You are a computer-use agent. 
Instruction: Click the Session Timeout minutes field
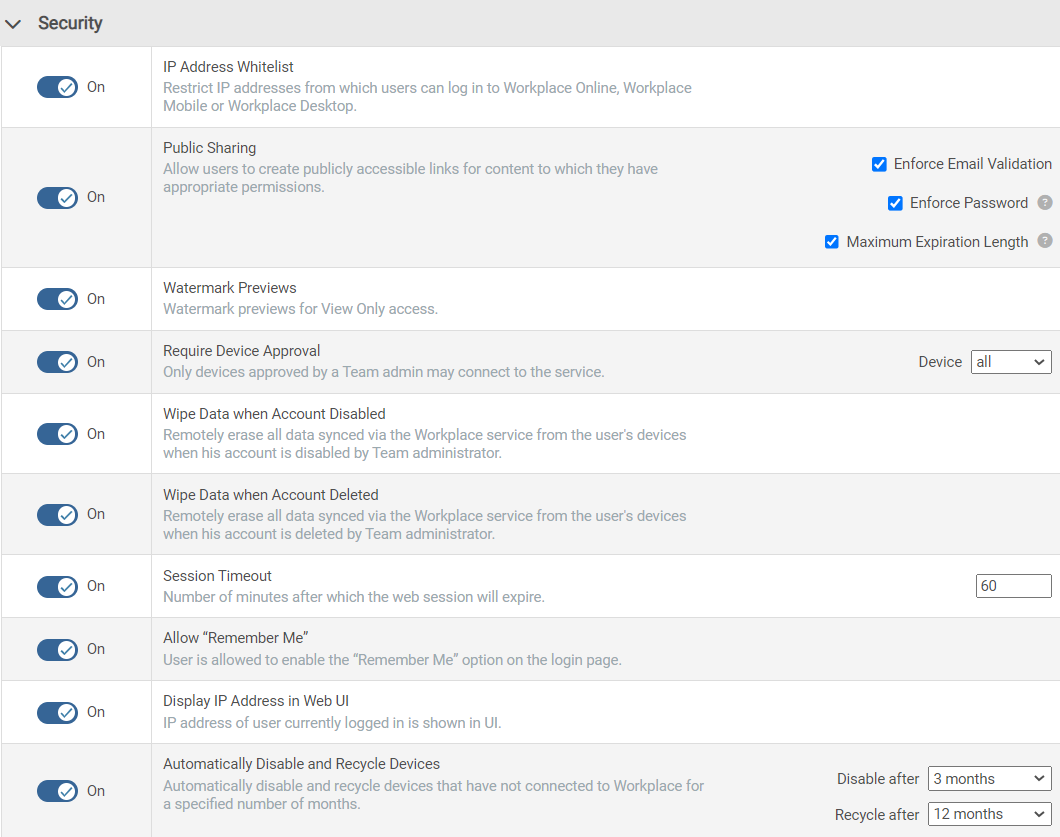(1013, 586)
